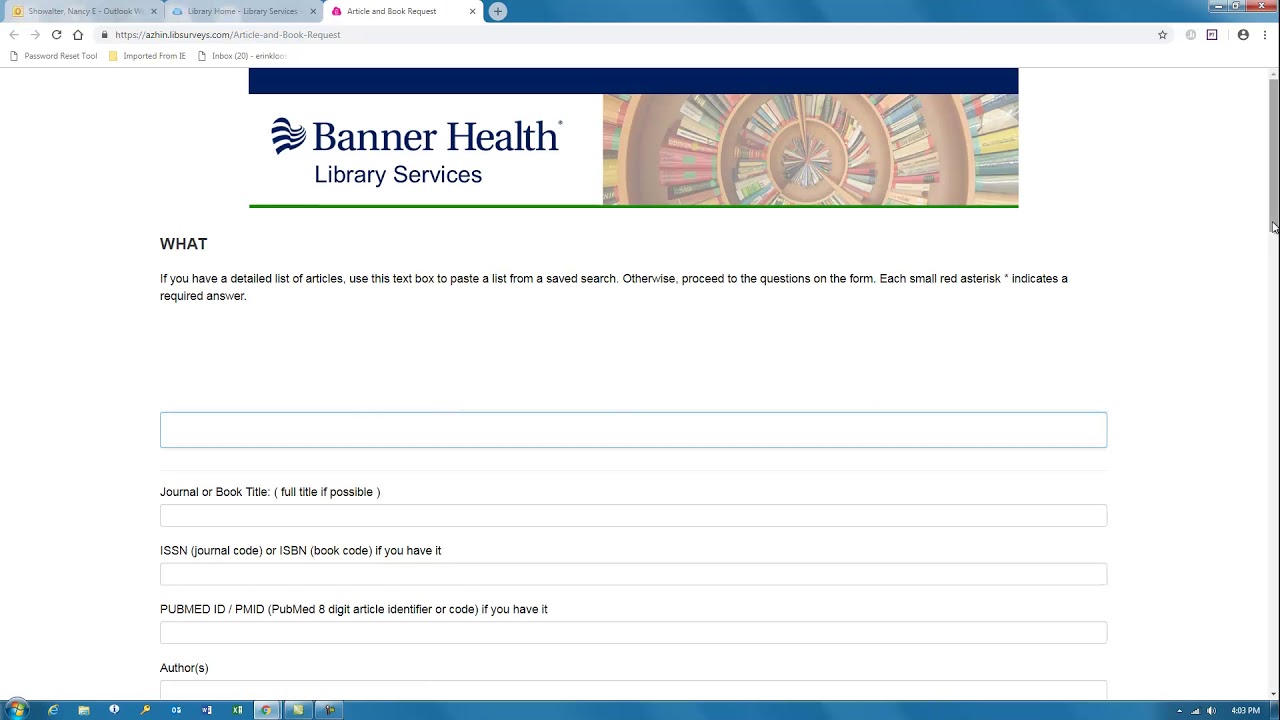Open Word from the taskbar
This screenshot has width=1280, height=720.
[207, 710]
